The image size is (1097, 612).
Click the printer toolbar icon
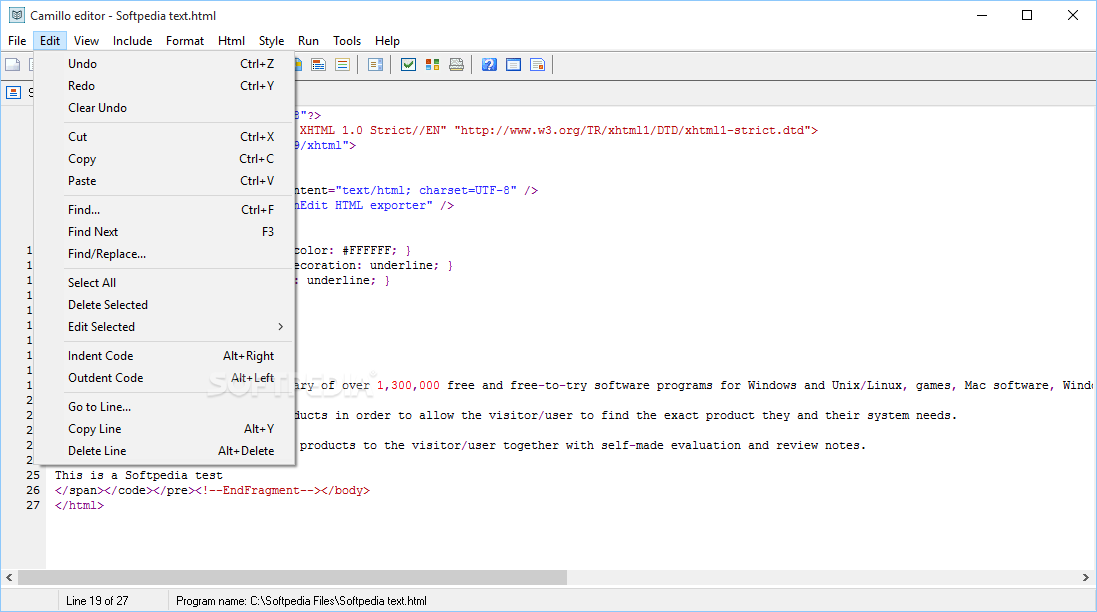point(456,65)
